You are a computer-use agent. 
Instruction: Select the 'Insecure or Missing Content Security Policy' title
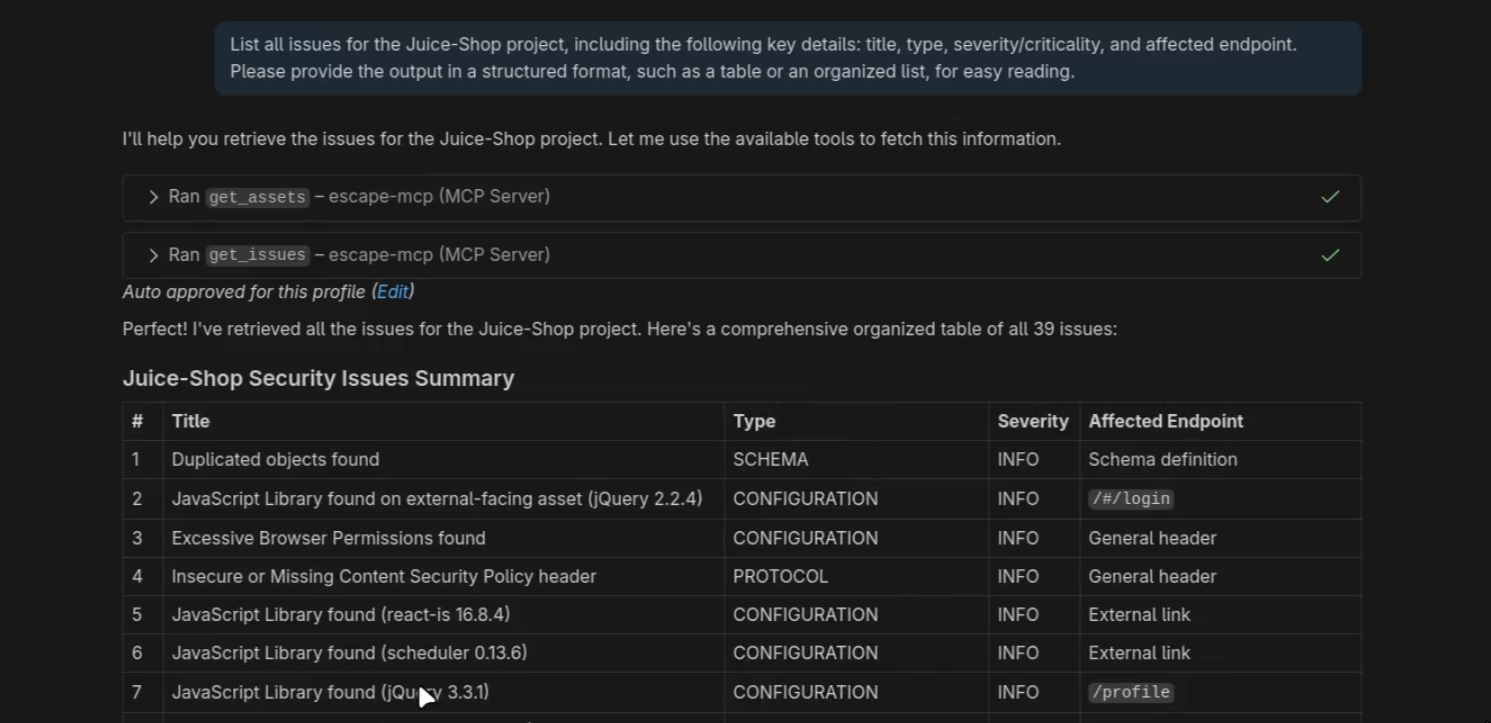[x=383, y=577]
